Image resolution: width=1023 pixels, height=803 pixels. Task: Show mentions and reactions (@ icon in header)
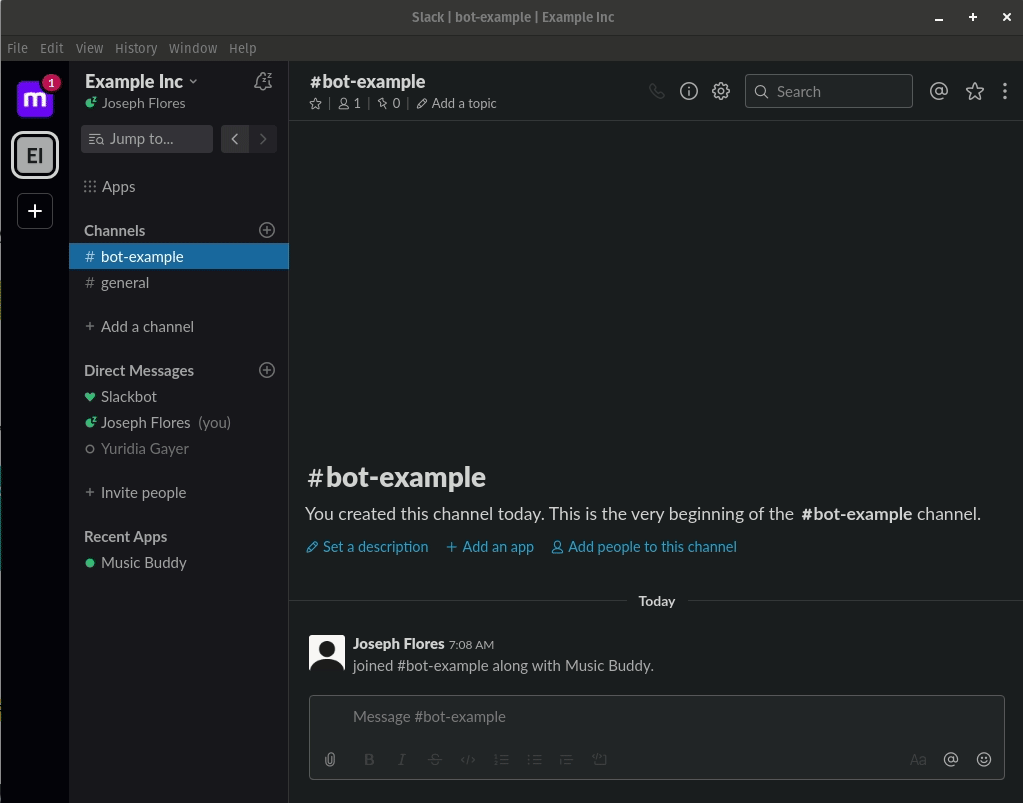click(938, 91)
